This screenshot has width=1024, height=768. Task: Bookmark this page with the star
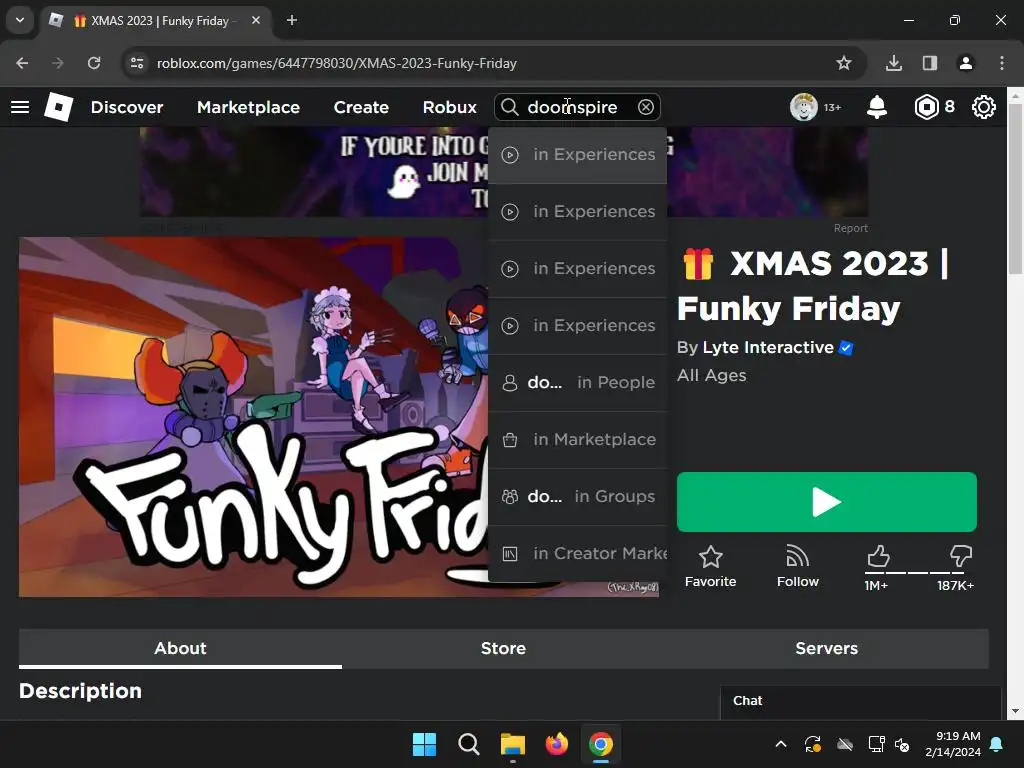click(844, 63)
